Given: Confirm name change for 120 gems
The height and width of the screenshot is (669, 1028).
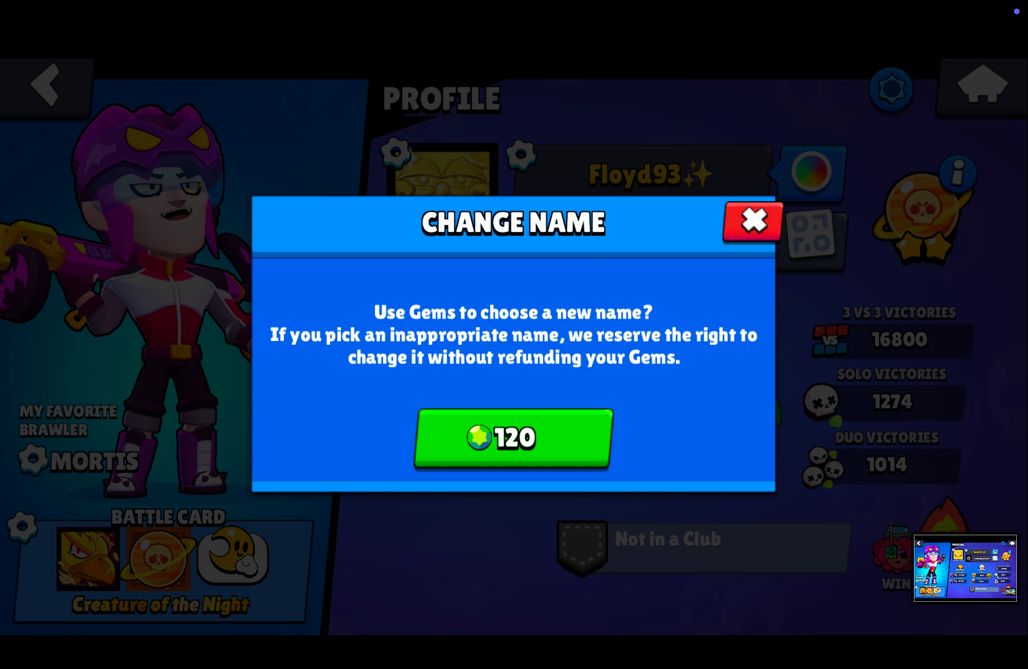Looking at the screenshot, I should click(513, 437).
